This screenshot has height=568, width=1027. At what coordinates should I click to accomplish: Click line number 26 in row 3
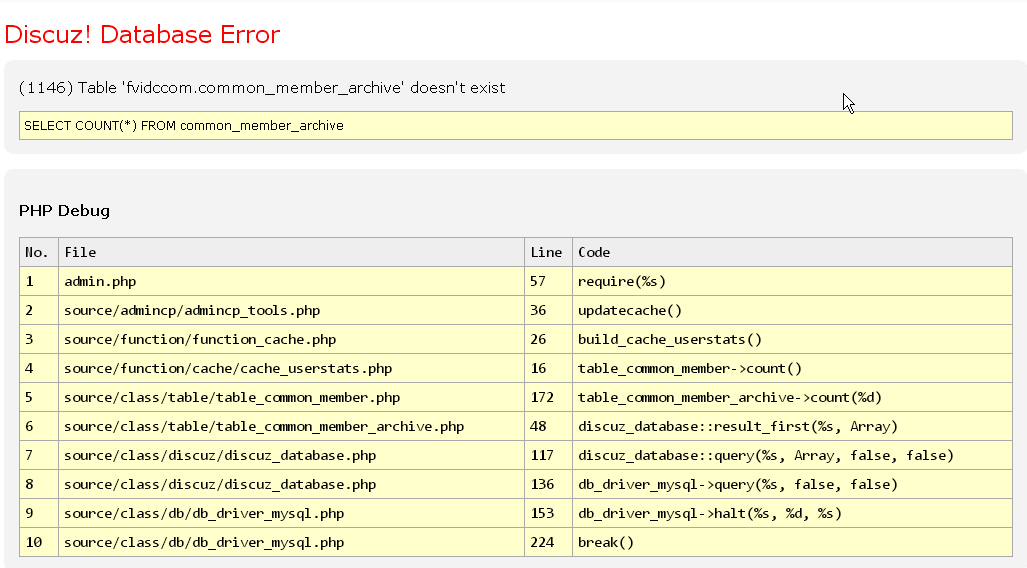538,339
